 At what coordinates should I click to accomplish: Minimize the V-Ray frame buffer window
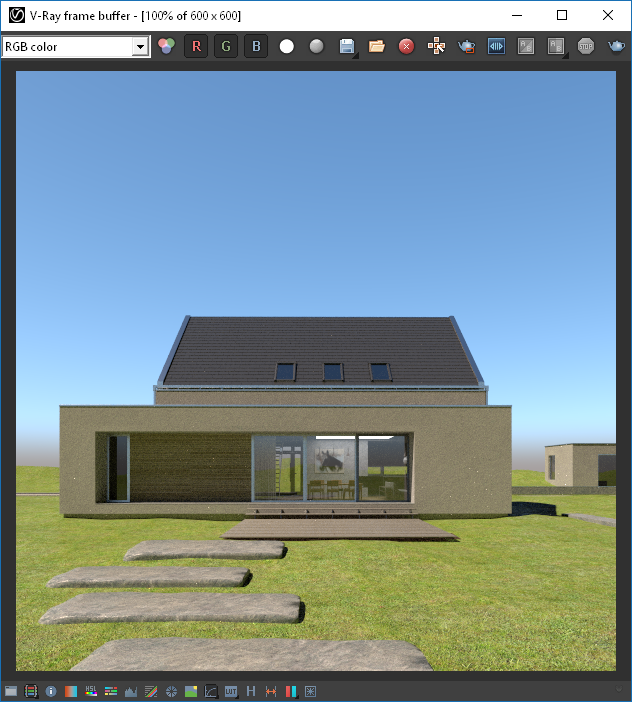[x=517, y=15]
